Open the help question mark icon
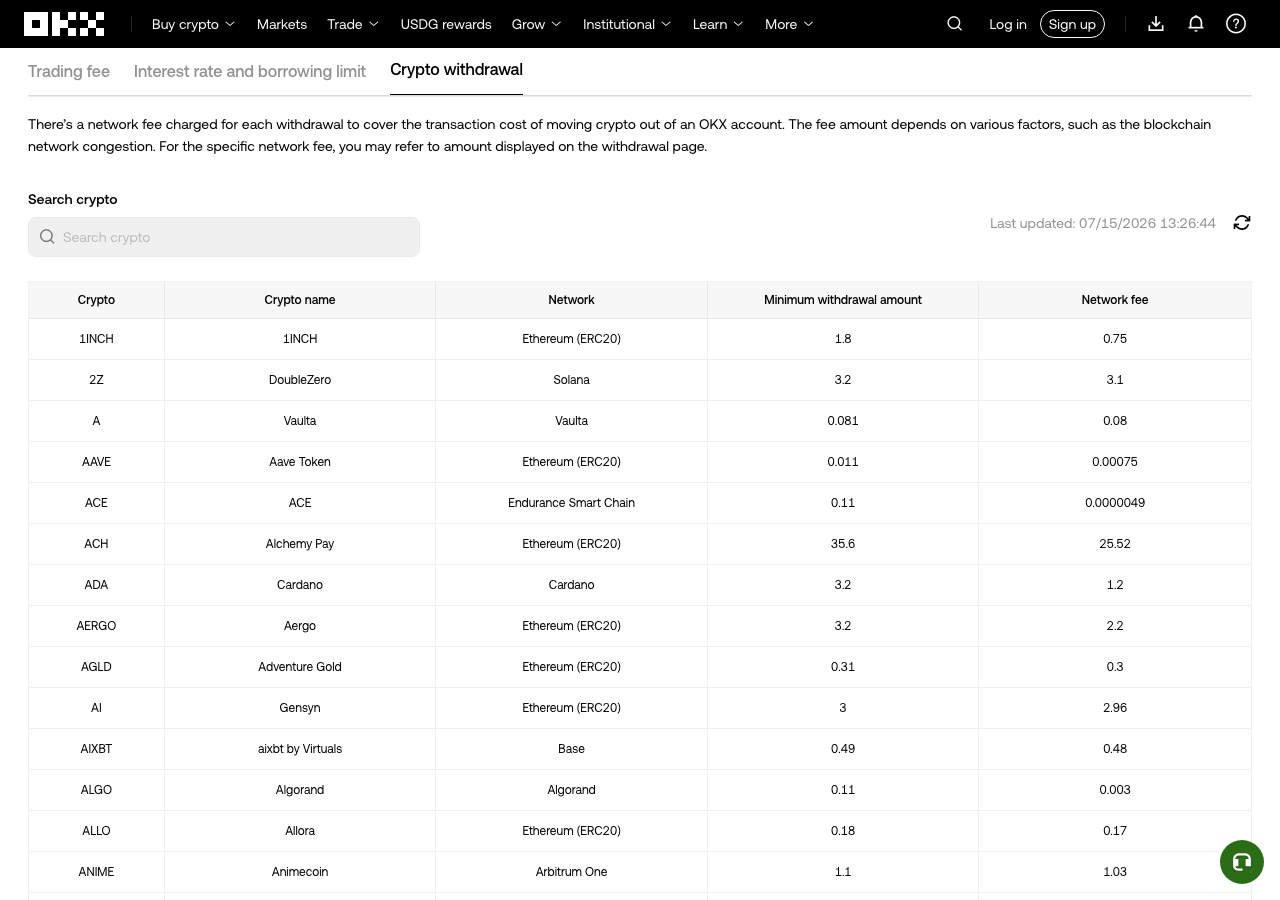The height and width of the screenshot is (900, 1280). pyautogui.click(x=1236, y=24)
